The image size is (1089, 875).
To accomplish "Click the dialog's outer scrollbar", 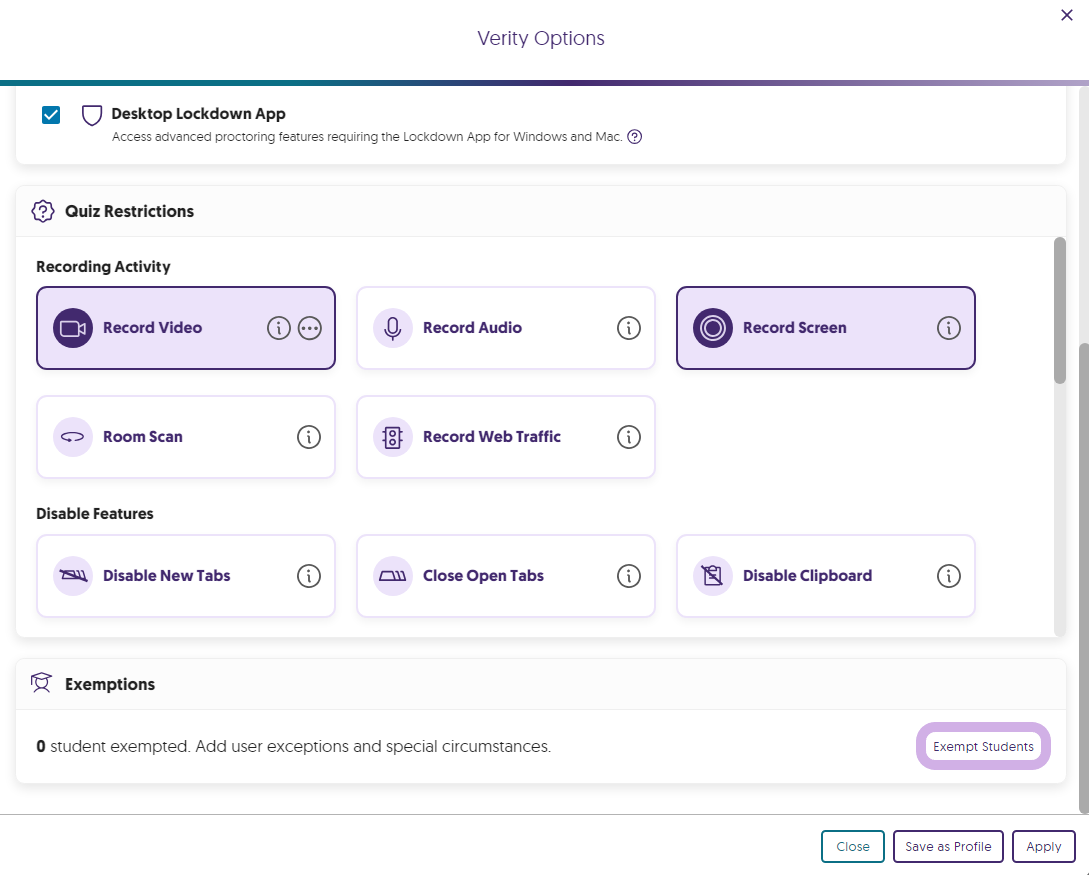I will [x=1083, y=578].
